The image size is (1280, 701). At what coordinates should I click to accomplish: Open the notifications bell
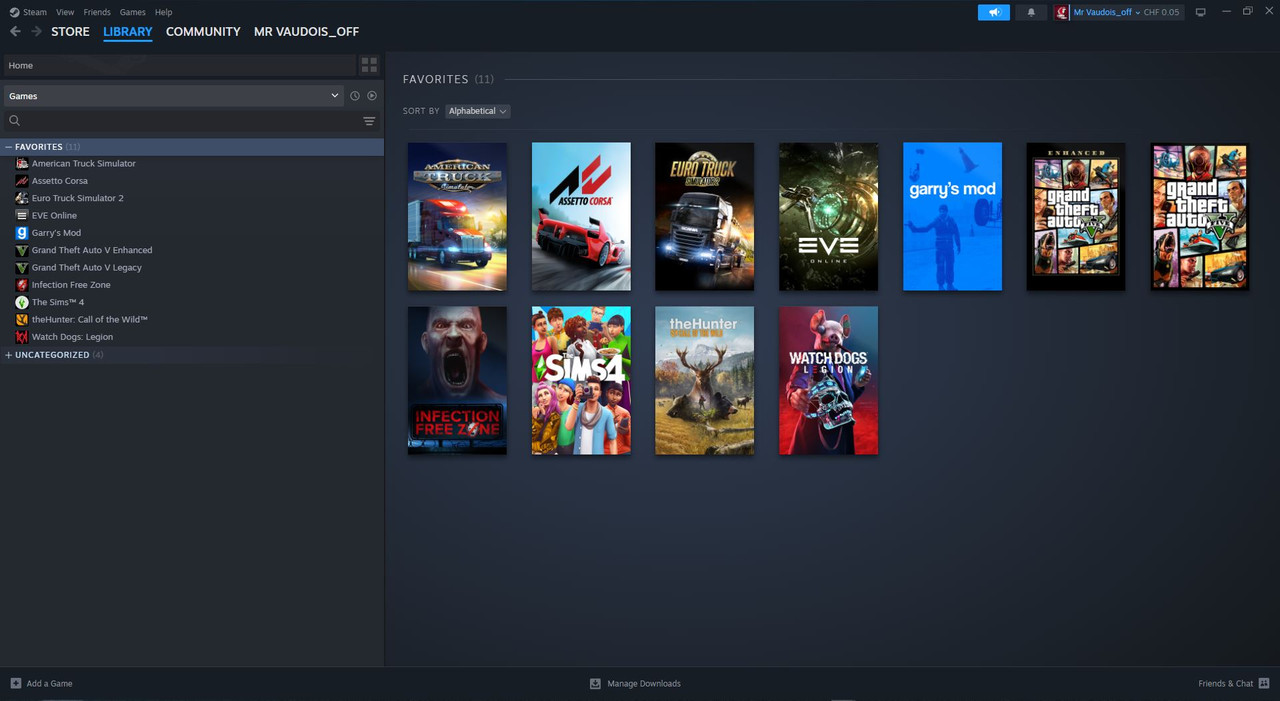coord(1031,12)
